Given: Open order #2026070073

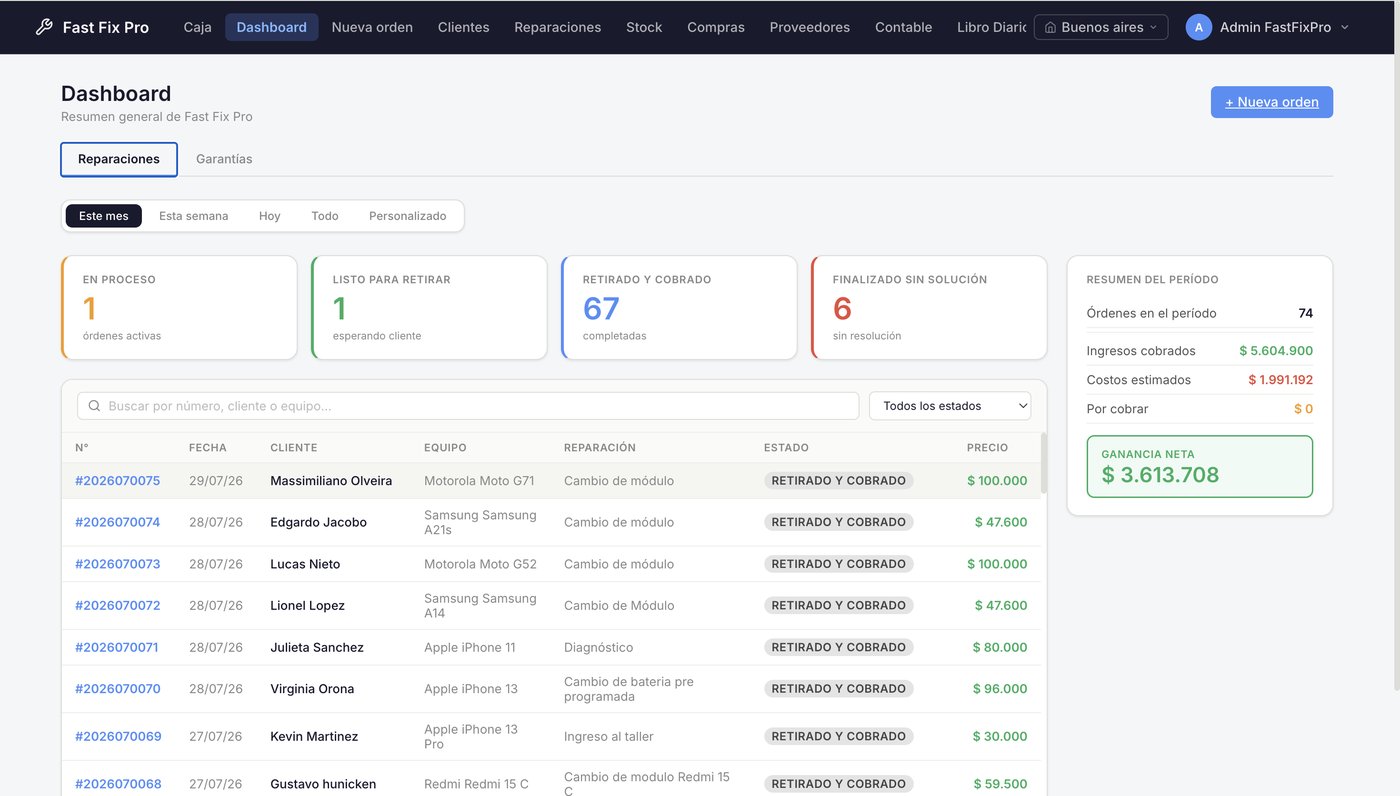Looking at the screenshot, I should tap(118, 564).
